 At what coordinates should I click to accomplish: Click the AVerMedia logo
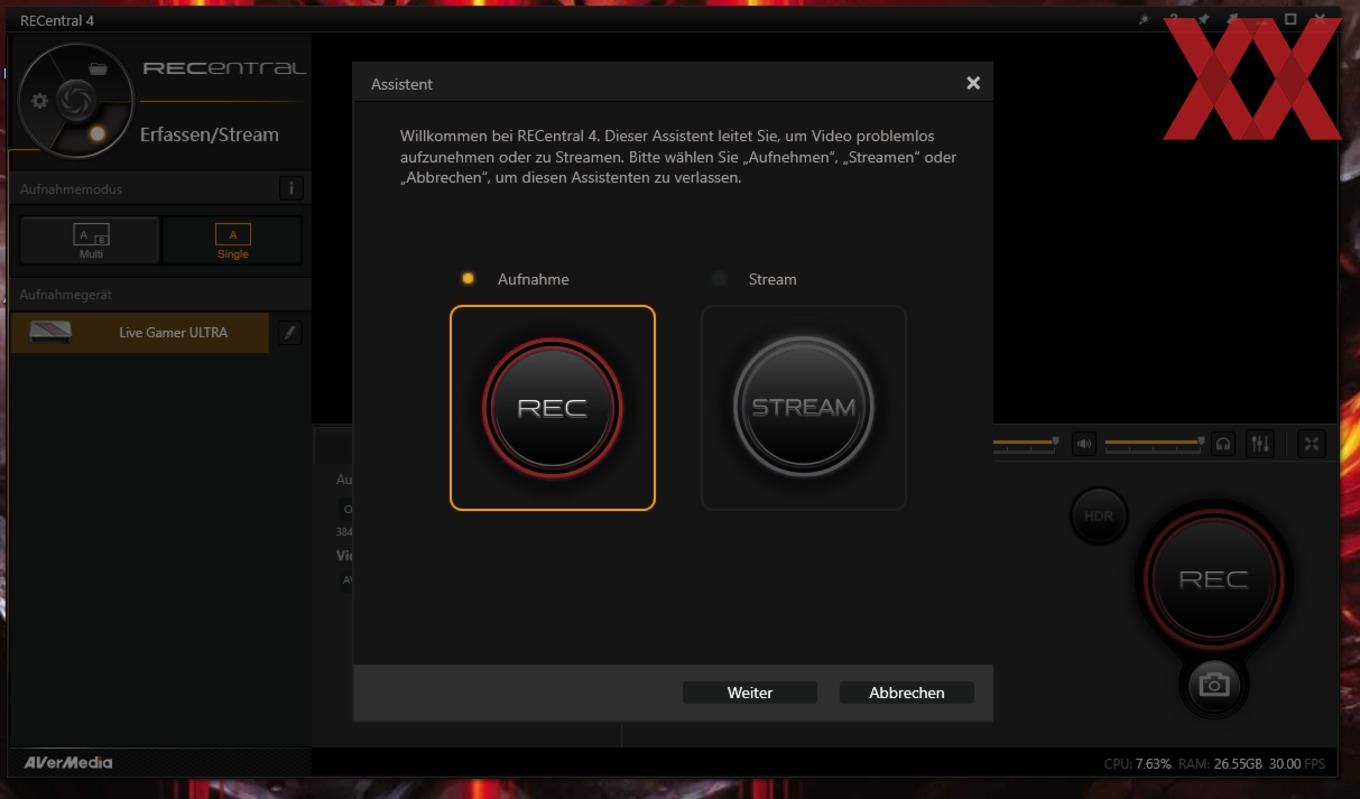click(68, 763)
